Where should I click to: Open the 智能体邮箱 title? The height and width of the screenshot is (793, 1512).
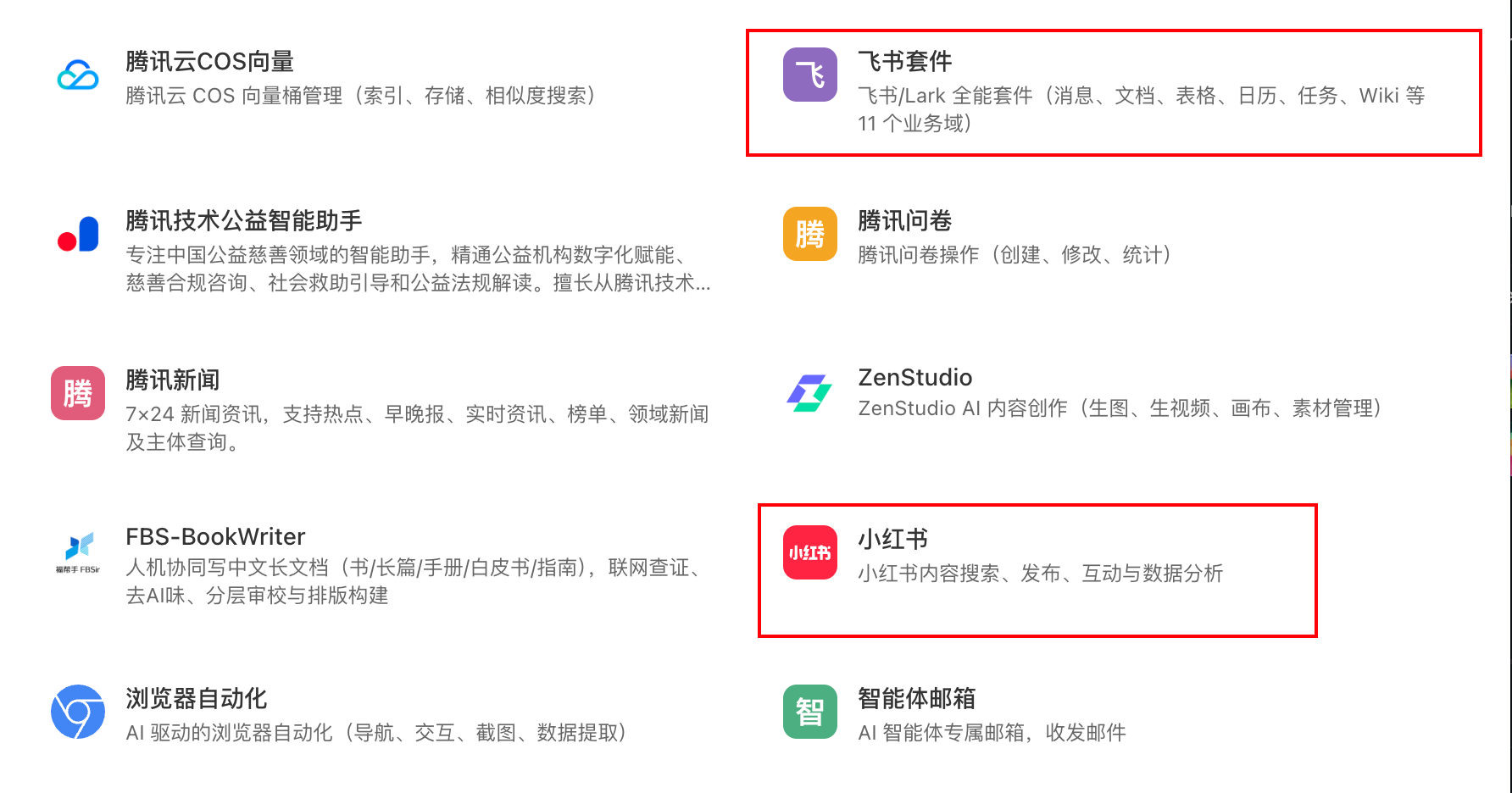tap(916, 699)
